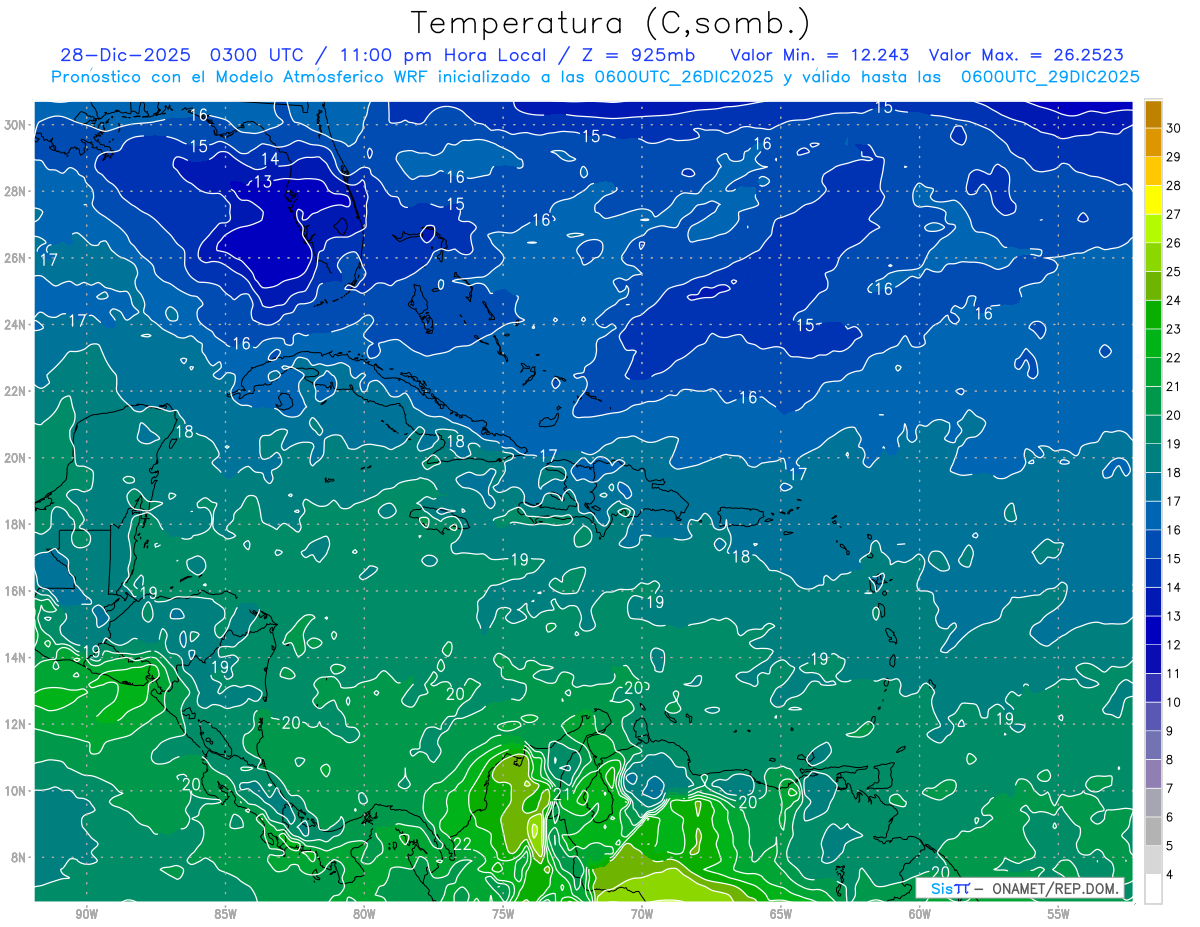The image size is (1200, 927).
Task: Click the "Temperatura (C,somb.)" chart title
Action: 610,23
